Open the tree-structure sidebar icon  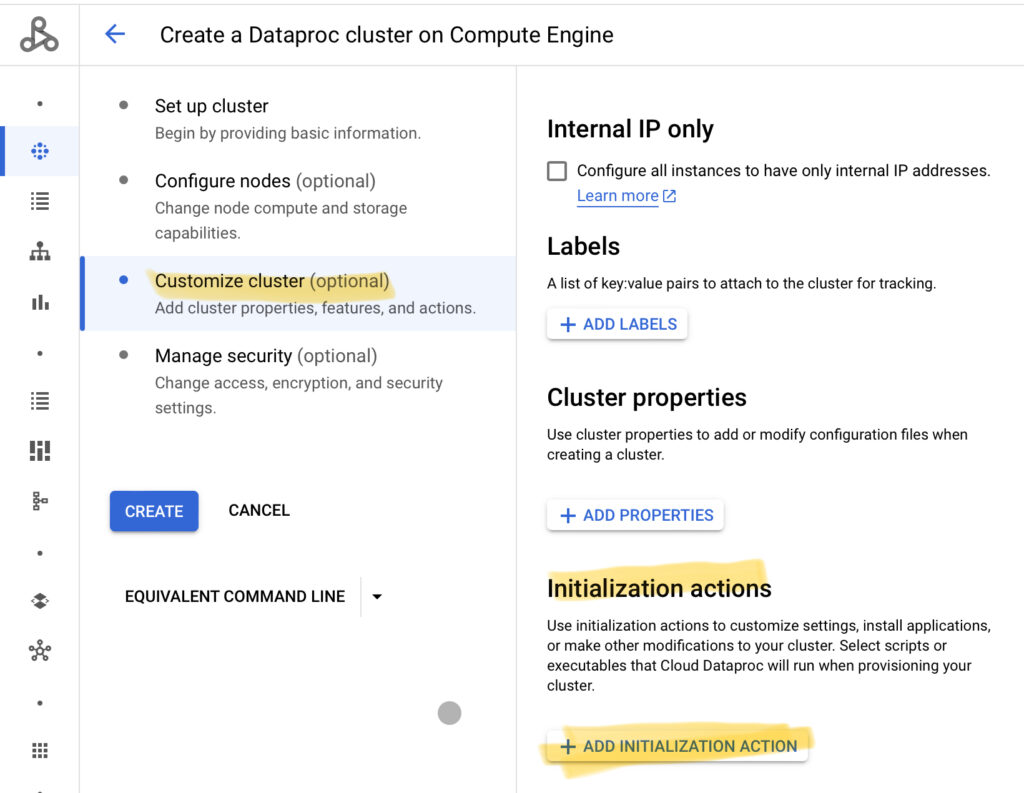40,501
